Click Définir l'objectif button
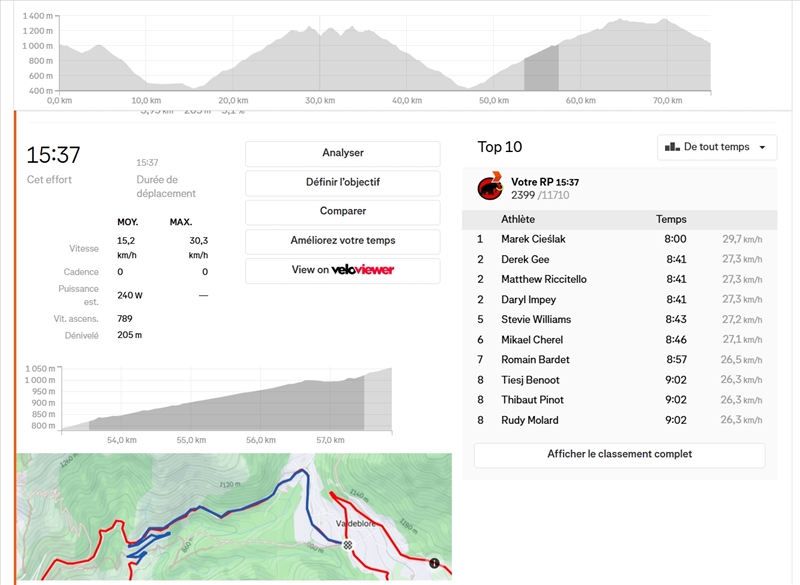This screenshot has height=585, width=800. pos(342,183)
